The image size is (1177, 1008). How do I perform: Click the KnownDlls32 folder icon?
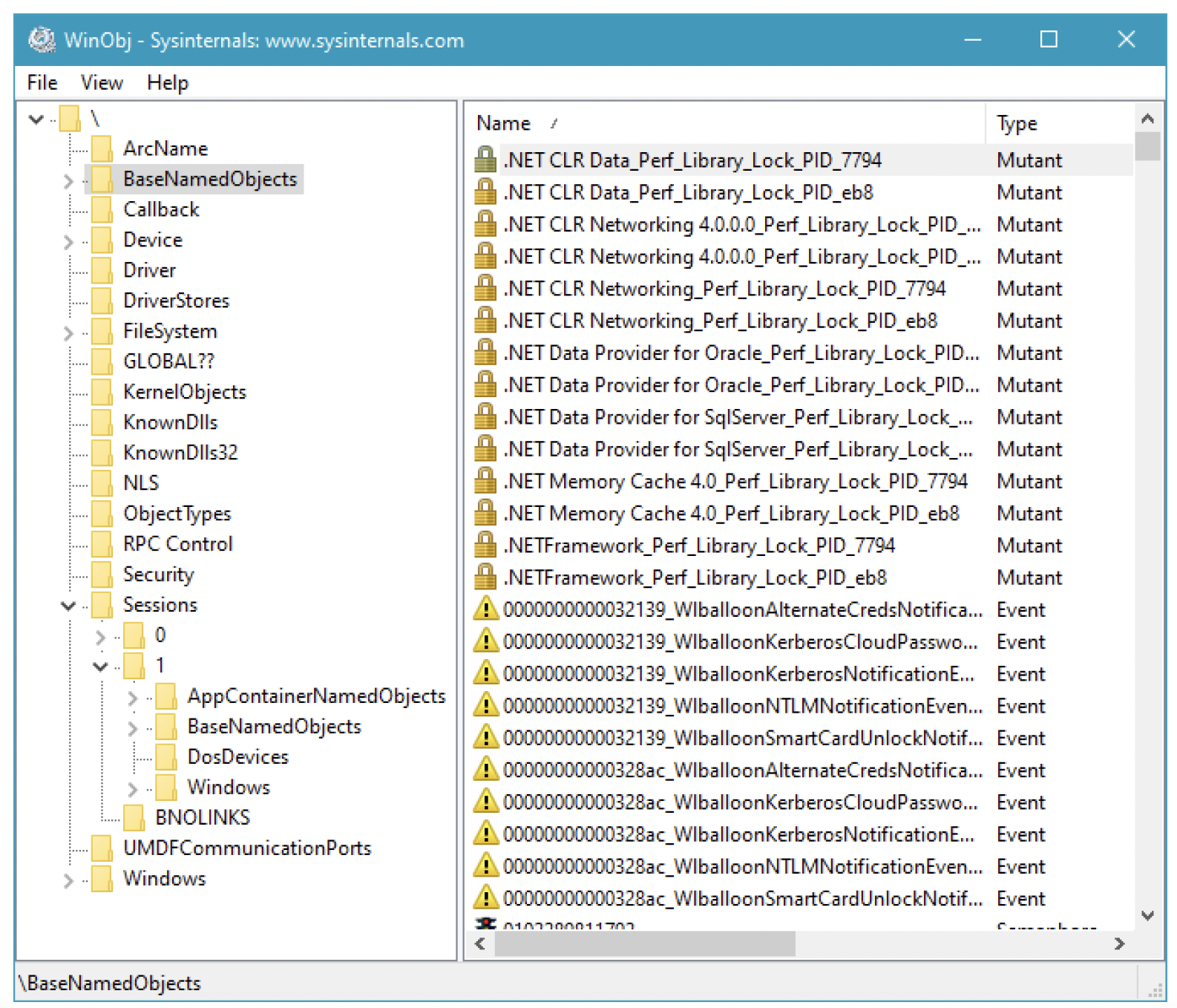pos(102,453)
